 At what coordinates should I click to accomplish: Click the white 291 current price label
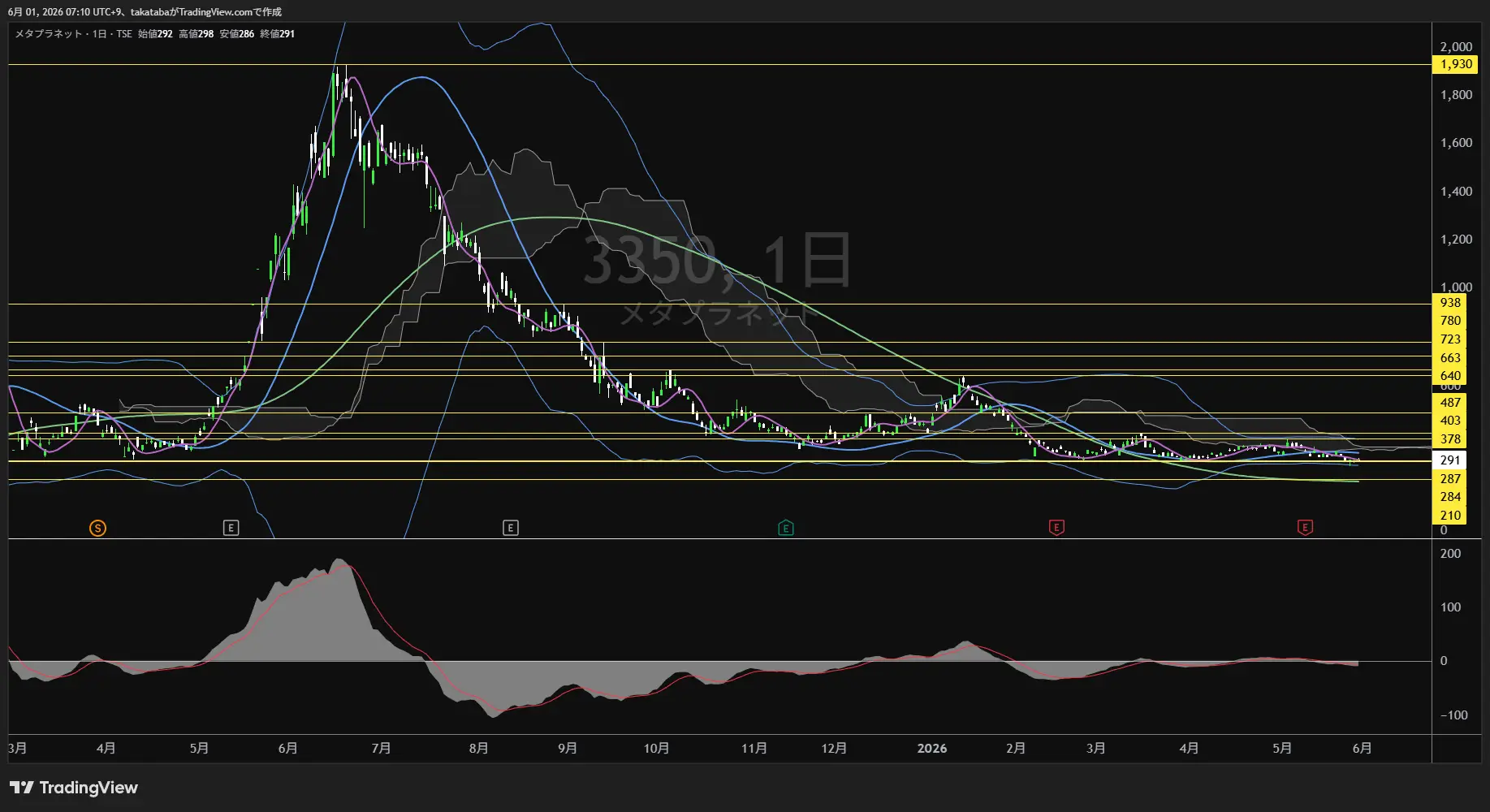pyautogui.click(x=1449, y=460)
